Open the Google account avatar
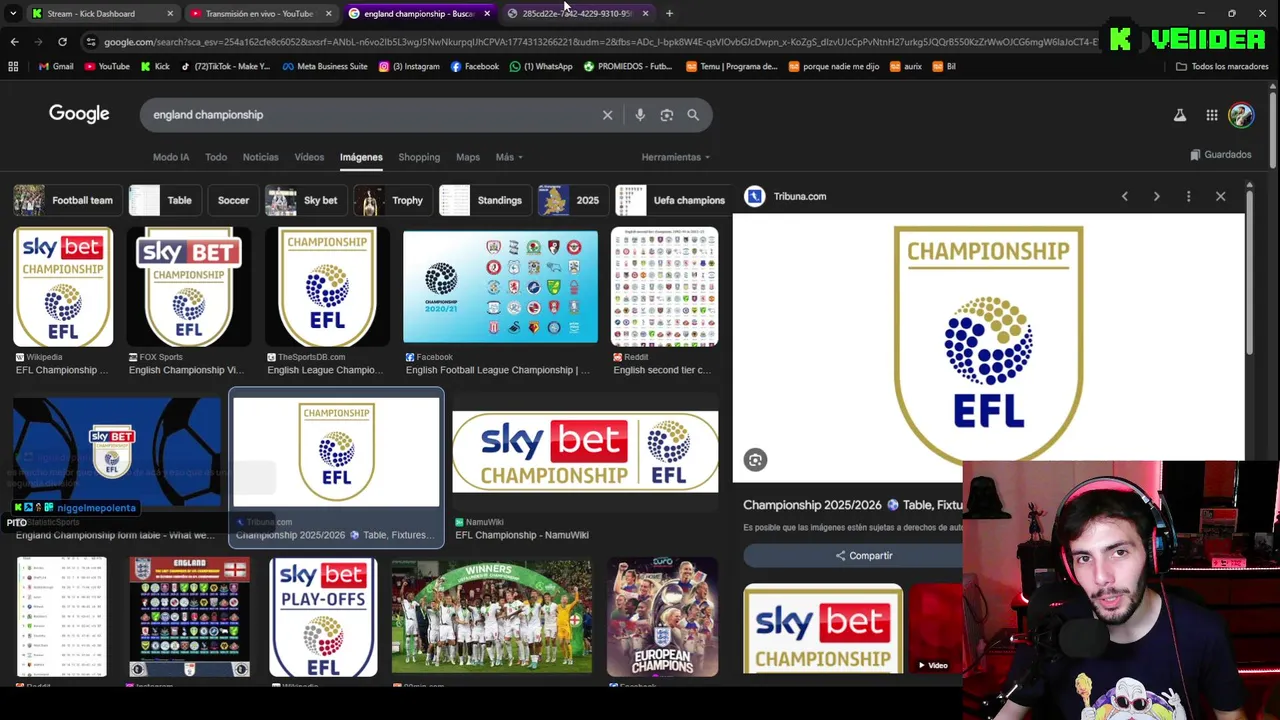The image size is (1280, 720). point(1241,115)
